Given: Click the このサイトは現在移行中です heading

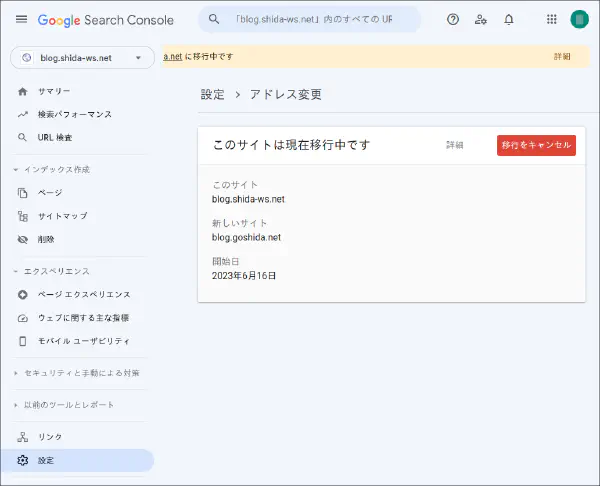Looking at the screenshot, I should pyautogui.click(x=291, y=145).
